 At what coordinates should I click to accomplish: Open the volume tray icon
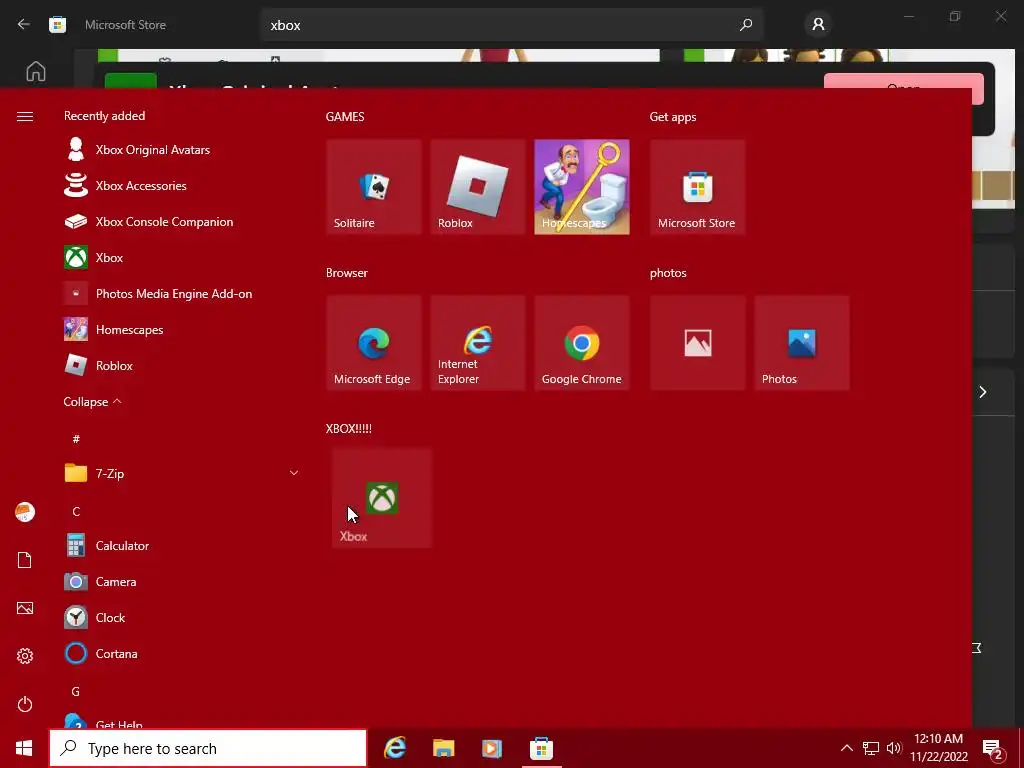(x=894, y=748)
